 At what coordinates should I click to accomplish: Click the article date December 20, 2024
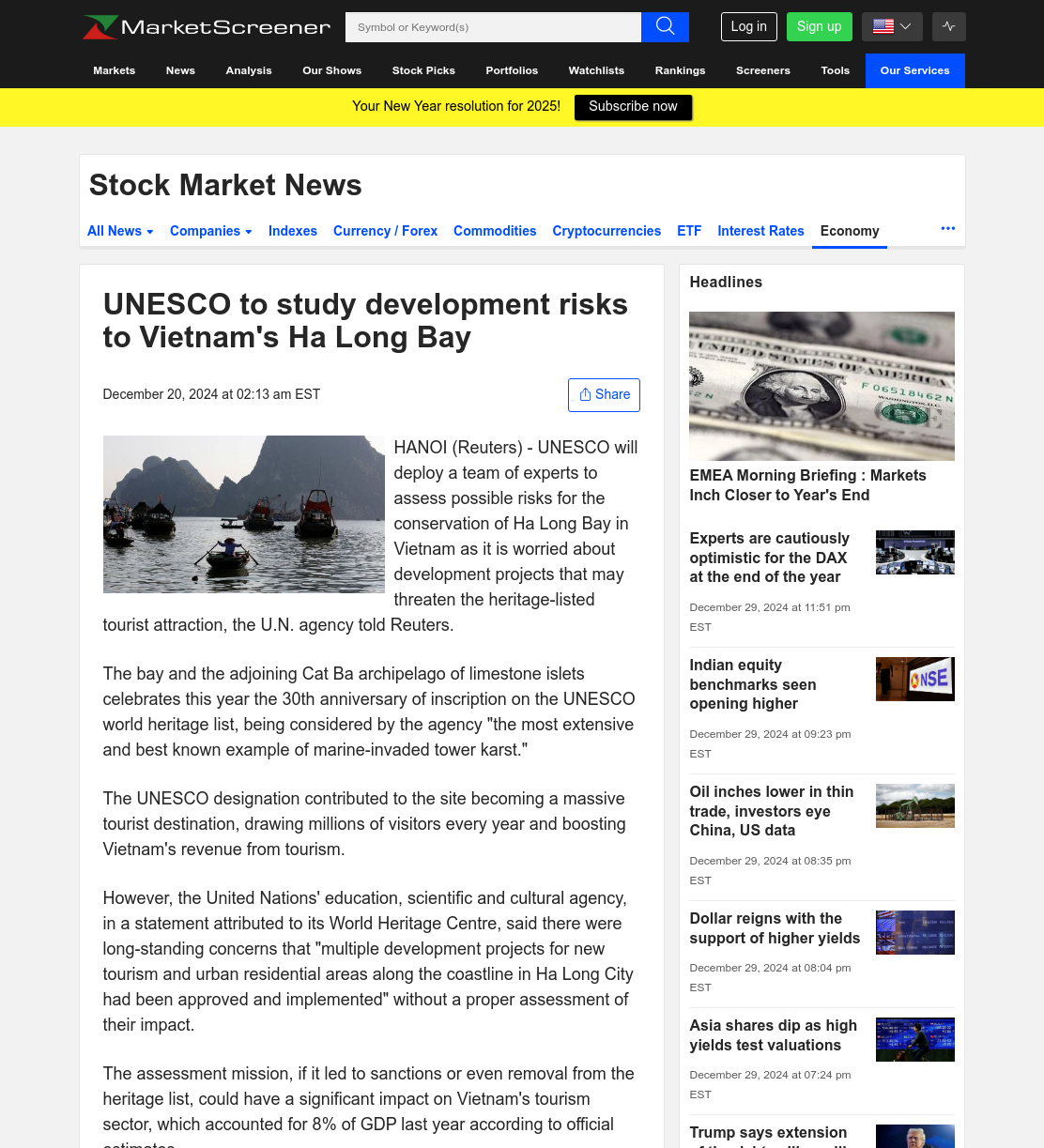(211, 394)
